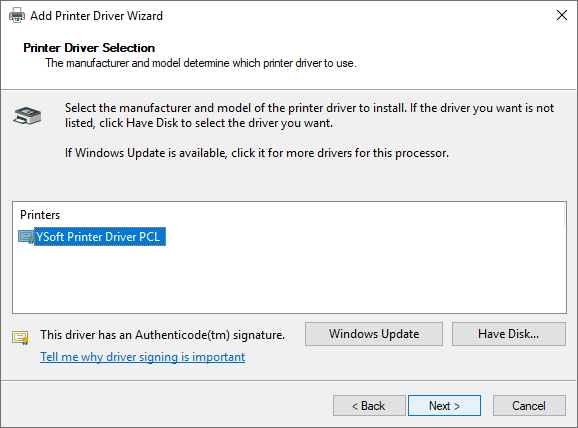Screen dimensions: 578x428
Task: Click the YSoft driver icon in the Printers list
Action: pos(26,237)
